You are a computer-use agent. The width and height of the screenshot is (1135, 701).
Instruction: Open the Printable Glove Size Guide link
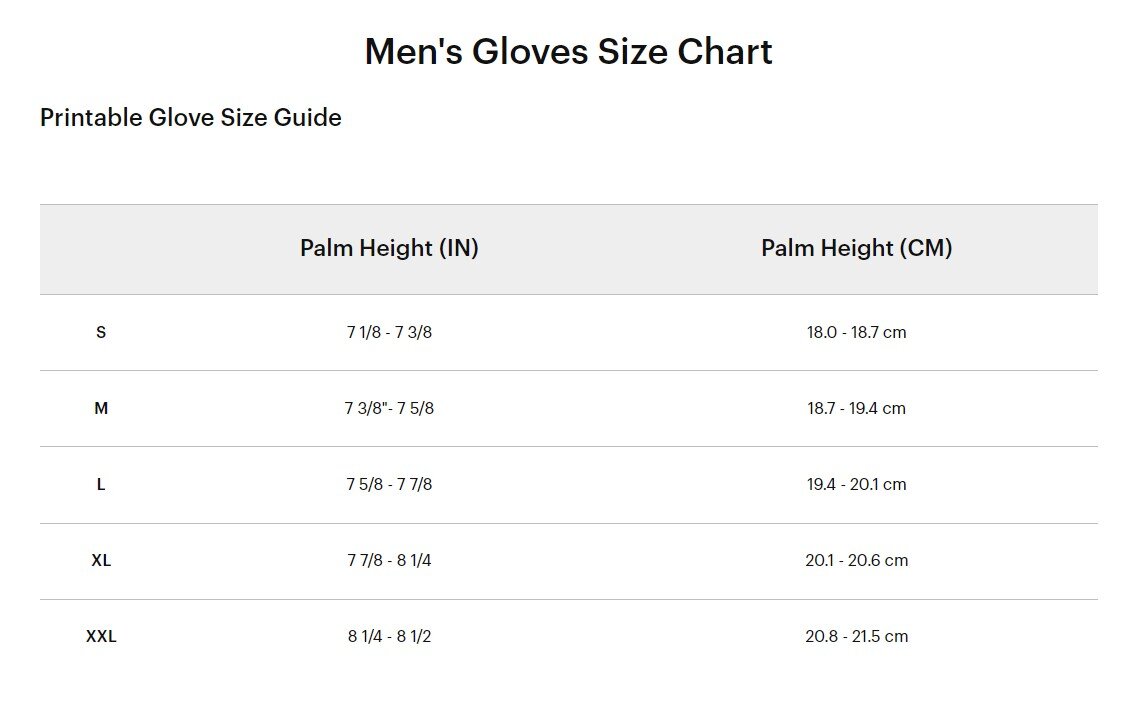[191, 118]
